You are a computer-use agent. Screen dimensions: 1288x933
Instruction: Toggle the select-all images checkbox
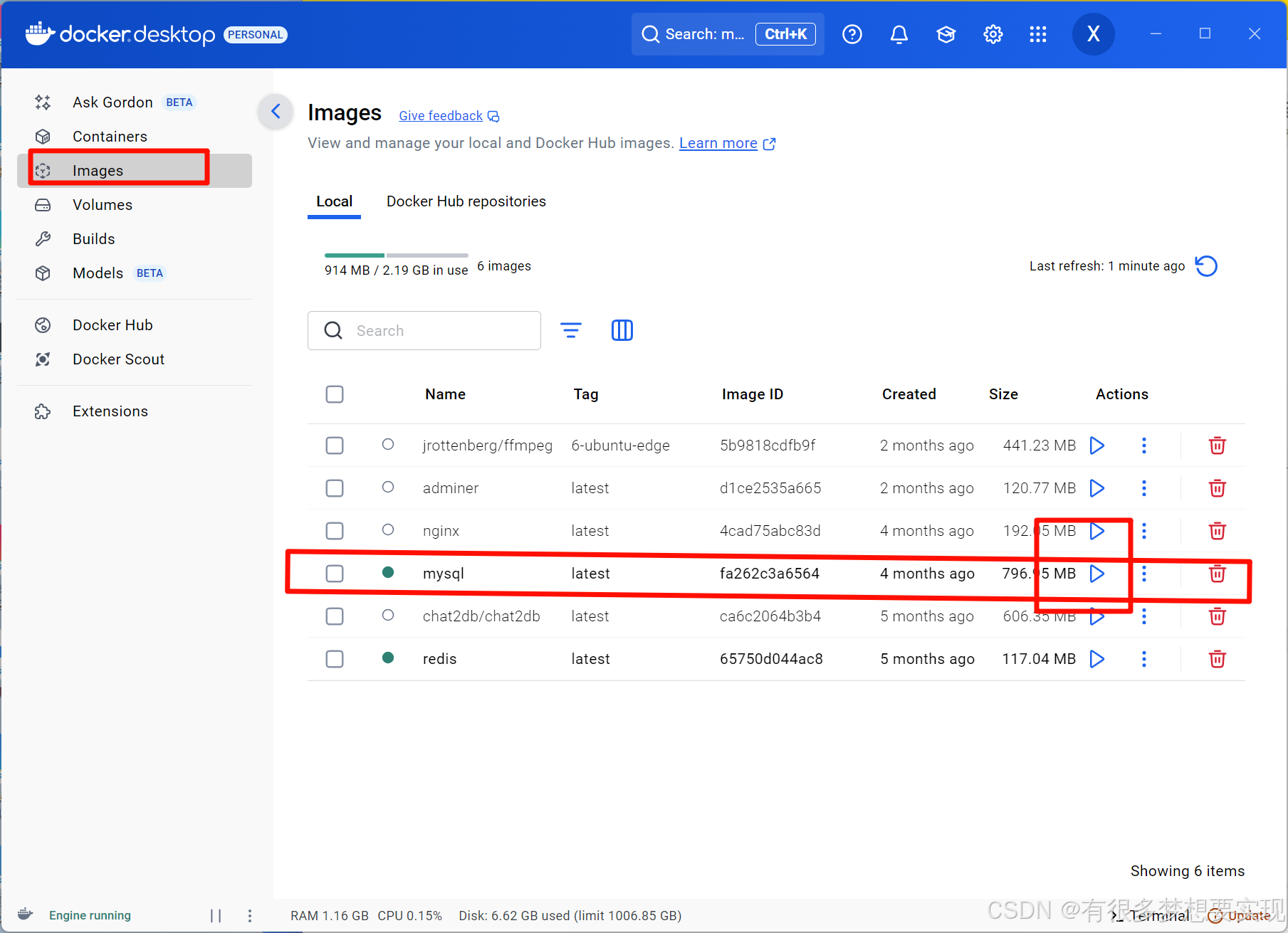(335, 394)
